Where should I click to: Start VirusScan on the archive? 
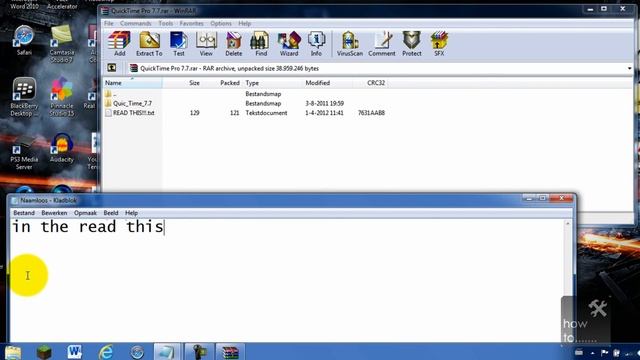tap(350, 44)
